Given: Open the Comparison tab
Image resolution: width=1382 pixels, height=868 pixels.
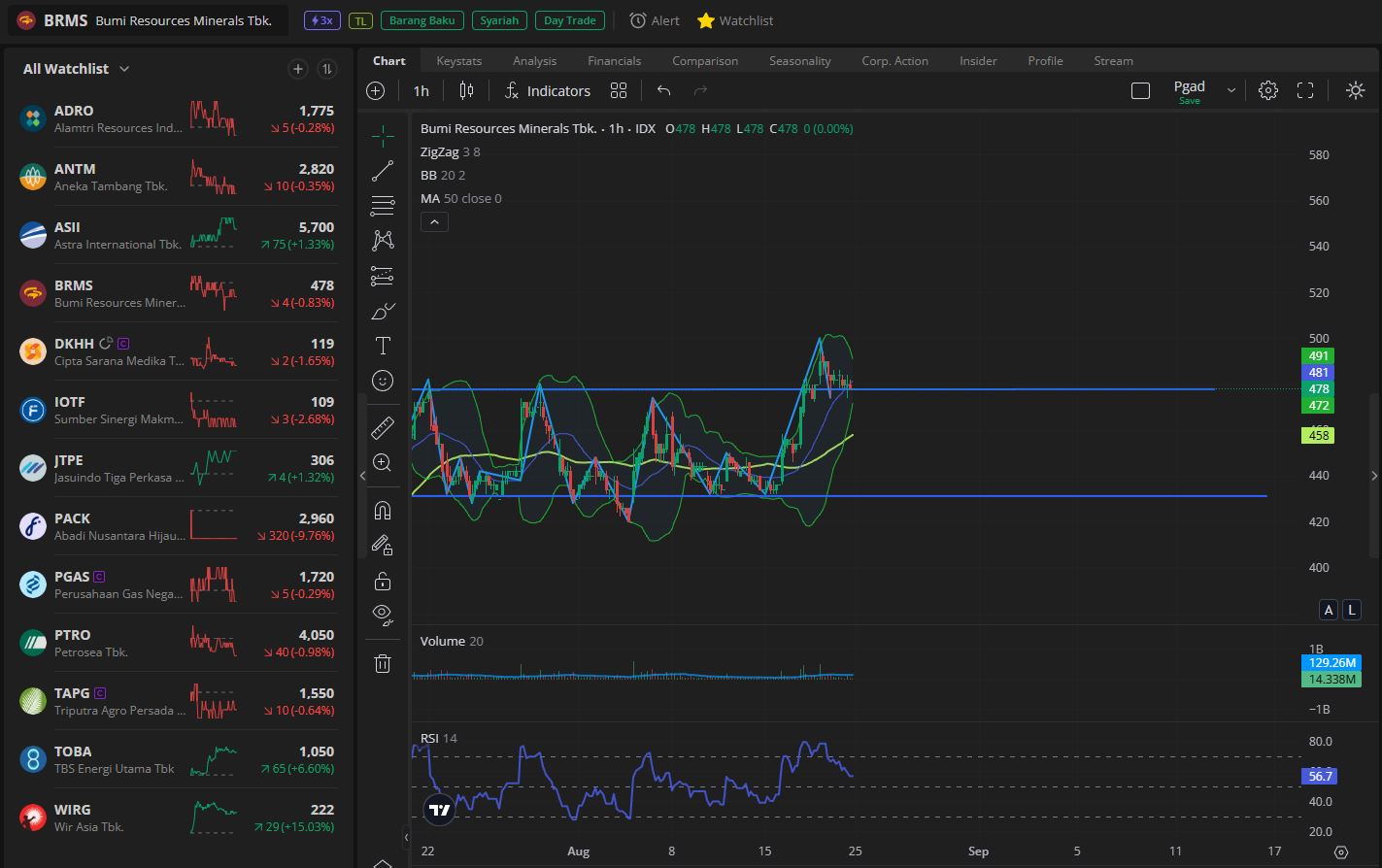Looking at the screenshot, I should click(705, 60).
